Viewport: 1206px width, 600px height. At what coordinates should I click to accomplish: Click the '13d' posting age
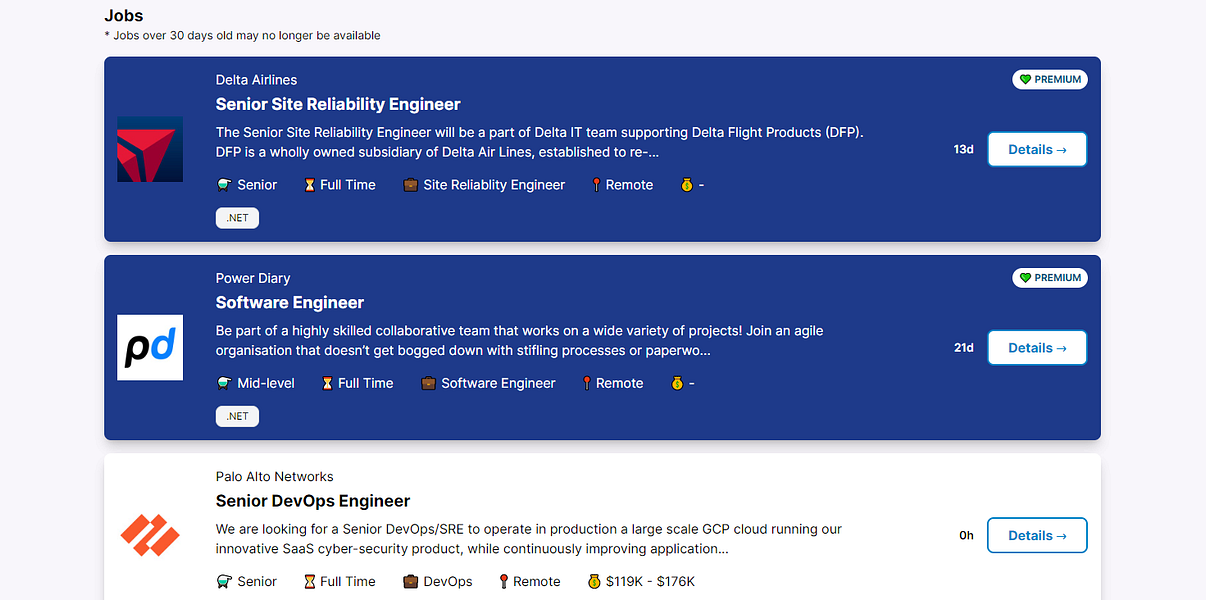(963, 149)
